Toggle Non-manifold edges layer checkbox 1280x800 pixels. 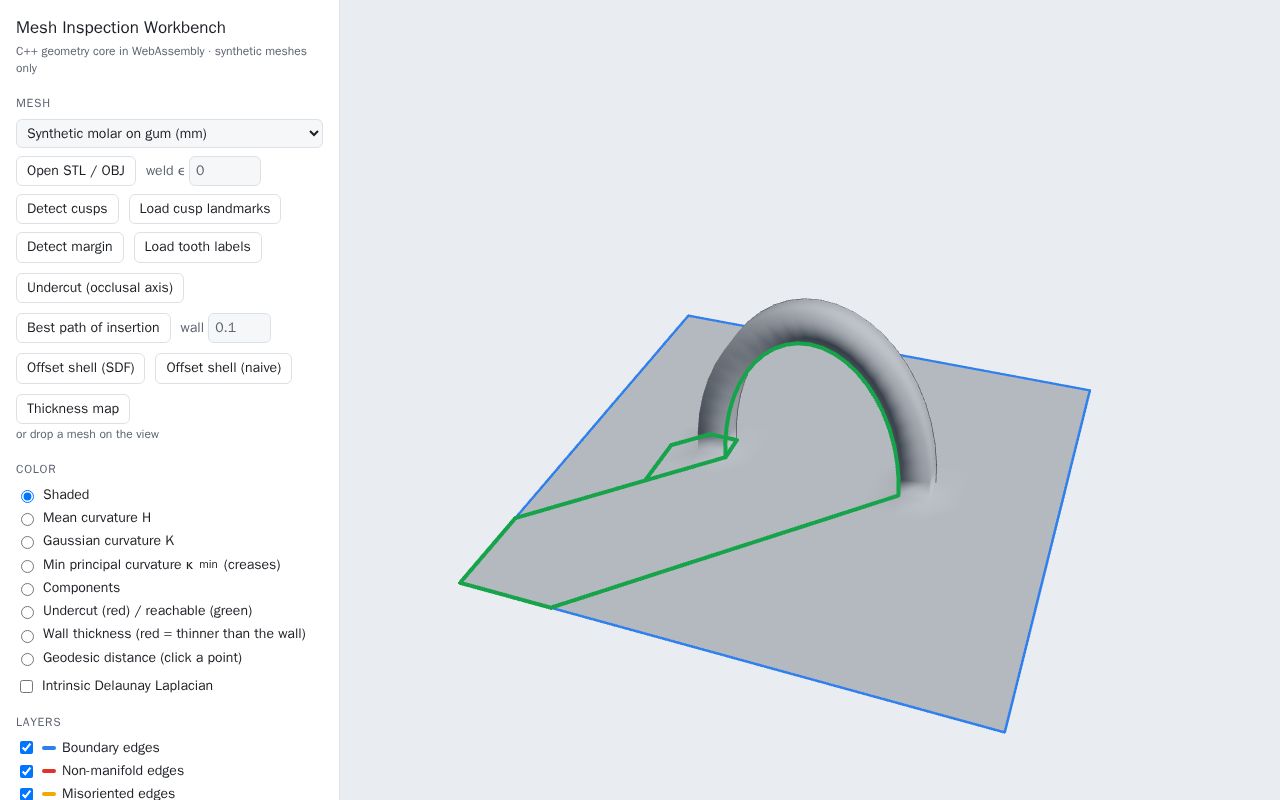point(26,771)
